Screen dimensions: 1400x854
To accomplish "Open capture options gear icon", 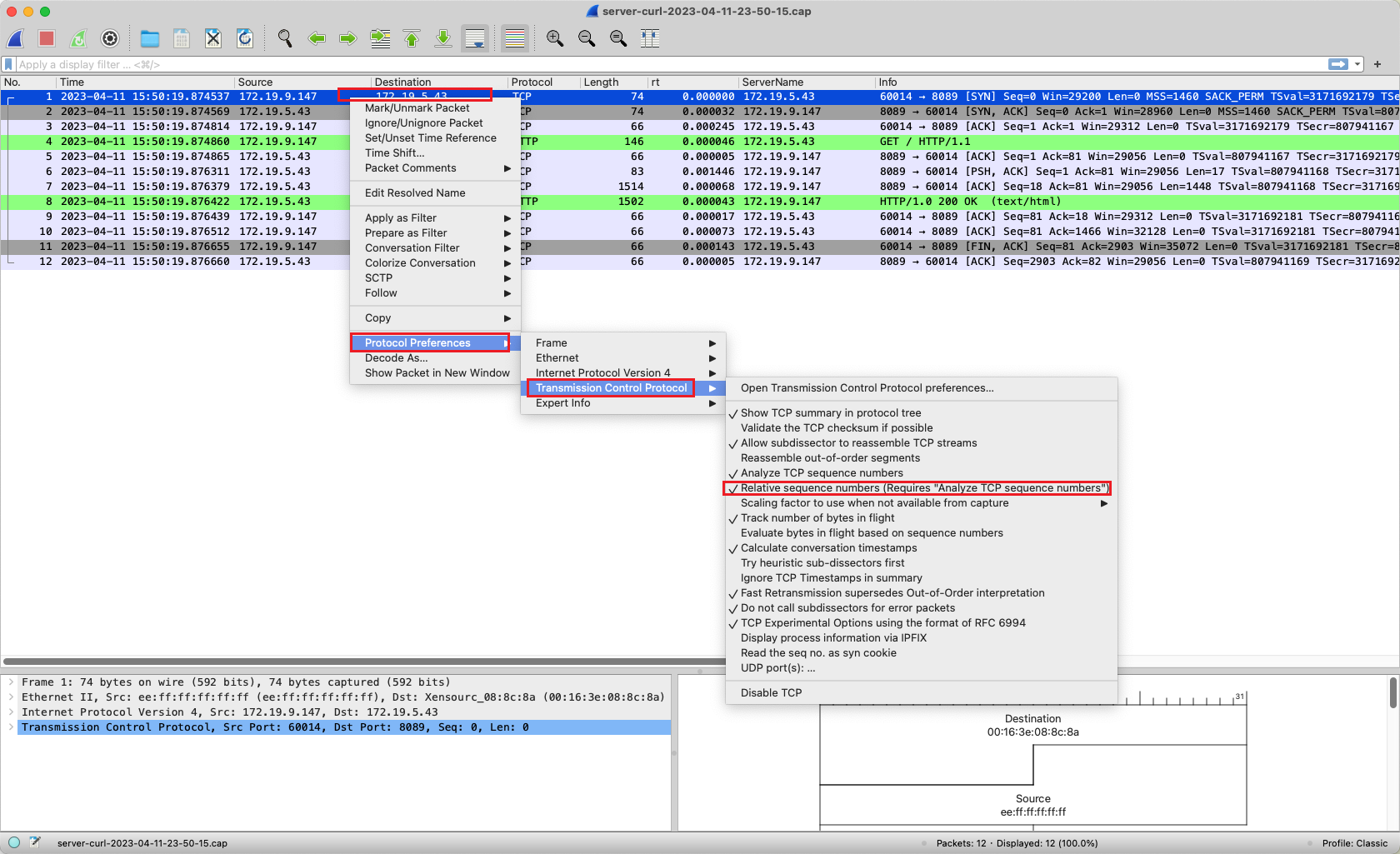I will click(x=110, y=38).
